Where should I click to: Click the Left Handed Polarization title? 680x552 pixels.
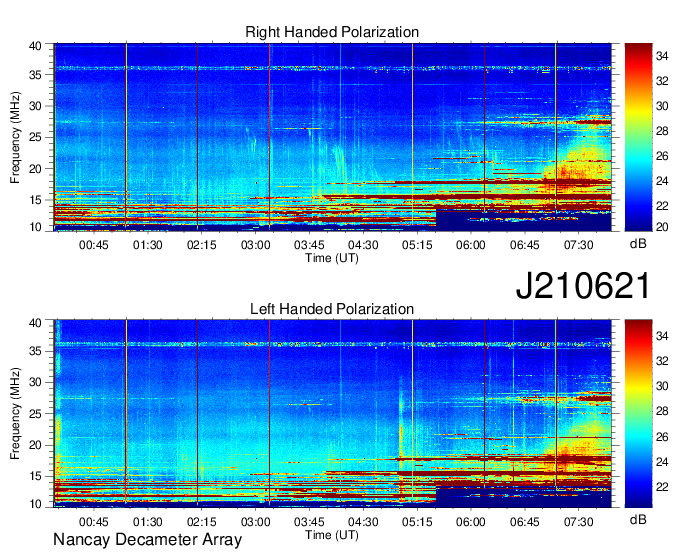[x=332, y=309]
